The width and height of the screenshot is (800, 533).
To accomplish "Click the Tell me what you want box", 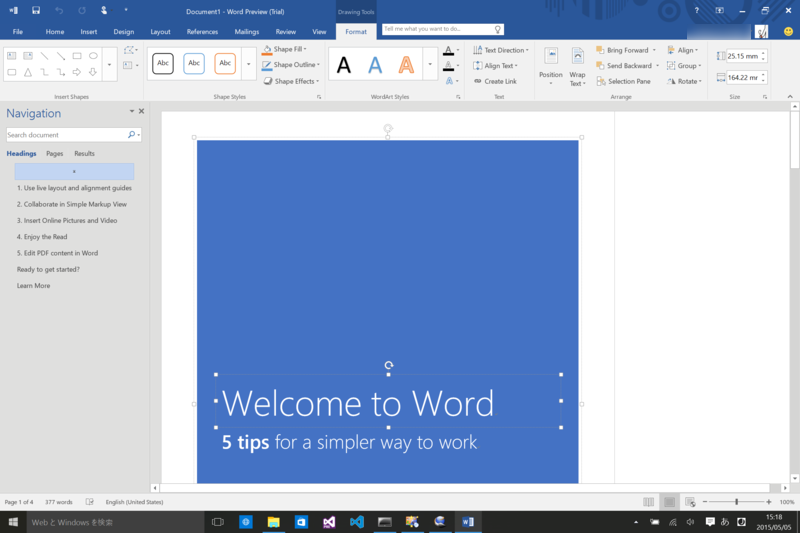I will coord(443,29).
